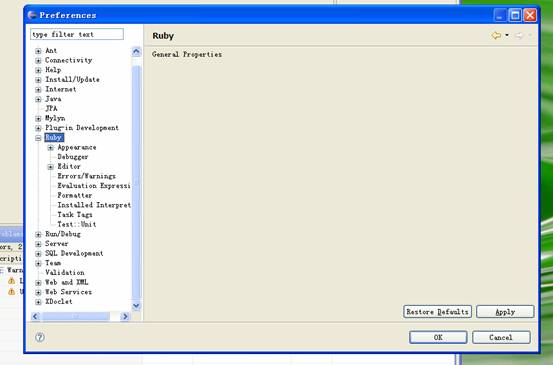Viewport: 553px width, 365px height.
Task: Click second warning icon in background Problems view
Action: (12, 292)
